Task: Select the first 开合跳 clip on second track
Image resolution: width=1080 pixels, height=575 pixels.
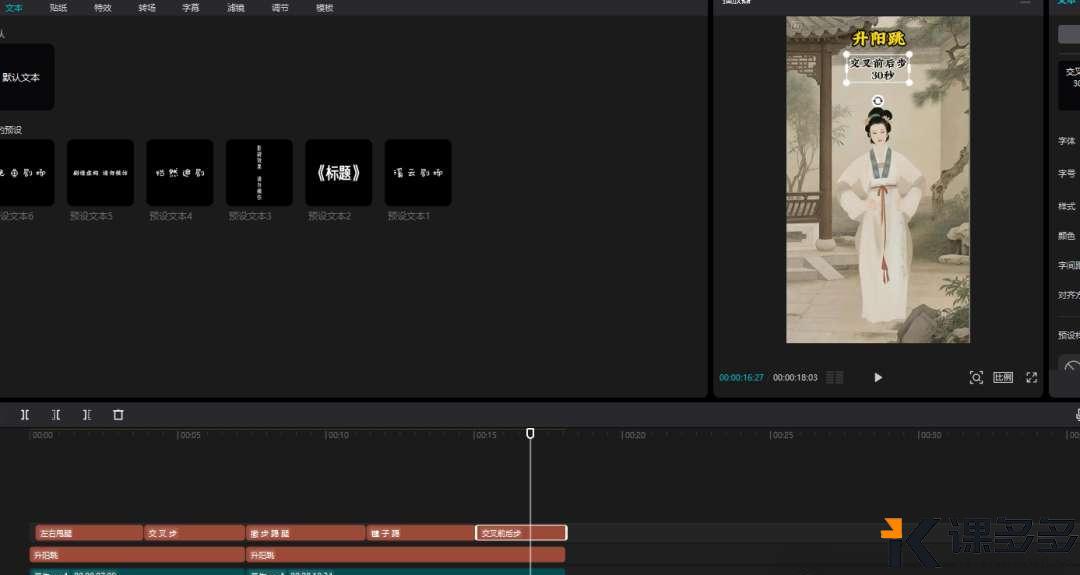Action: click(137, 555)
